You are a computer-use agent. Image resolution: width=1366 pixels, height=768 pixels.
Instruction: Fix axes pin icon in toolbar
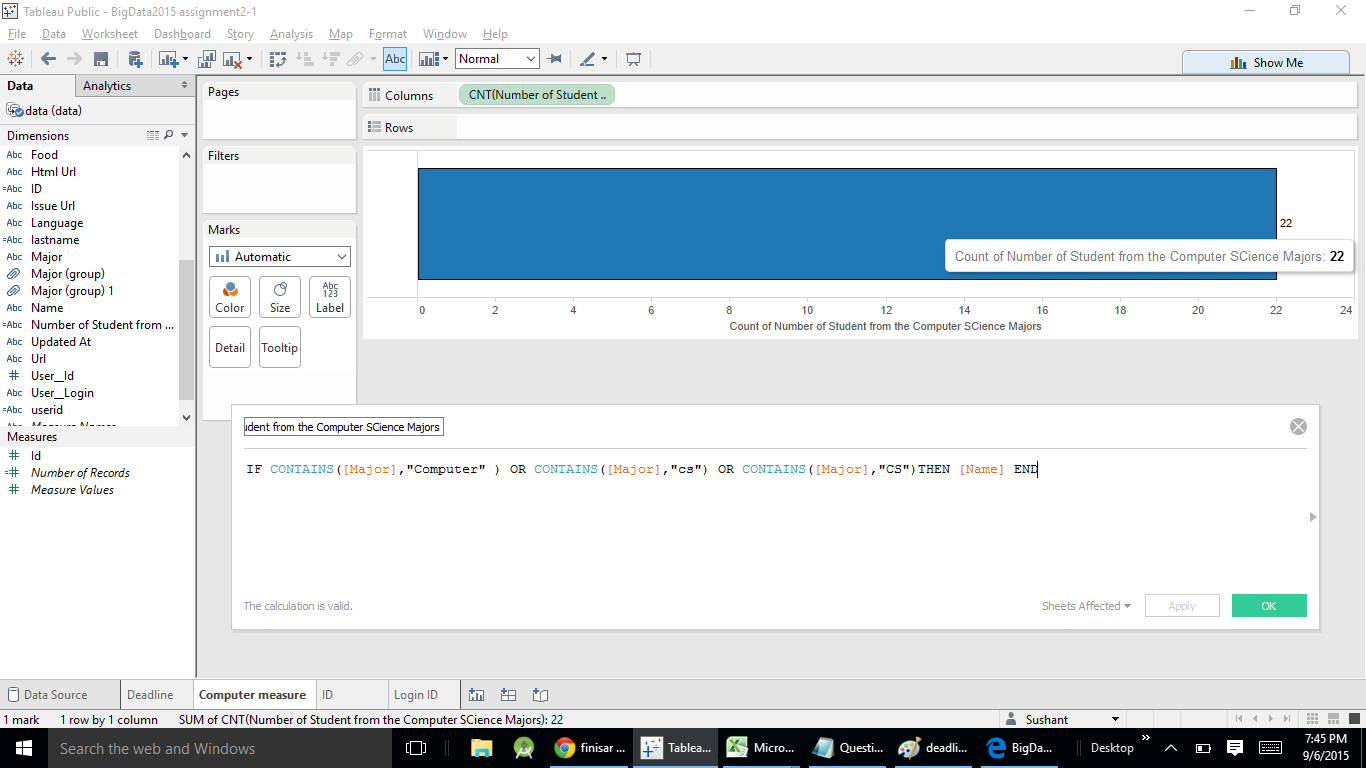pyautogui.click(x=554, y=59)
